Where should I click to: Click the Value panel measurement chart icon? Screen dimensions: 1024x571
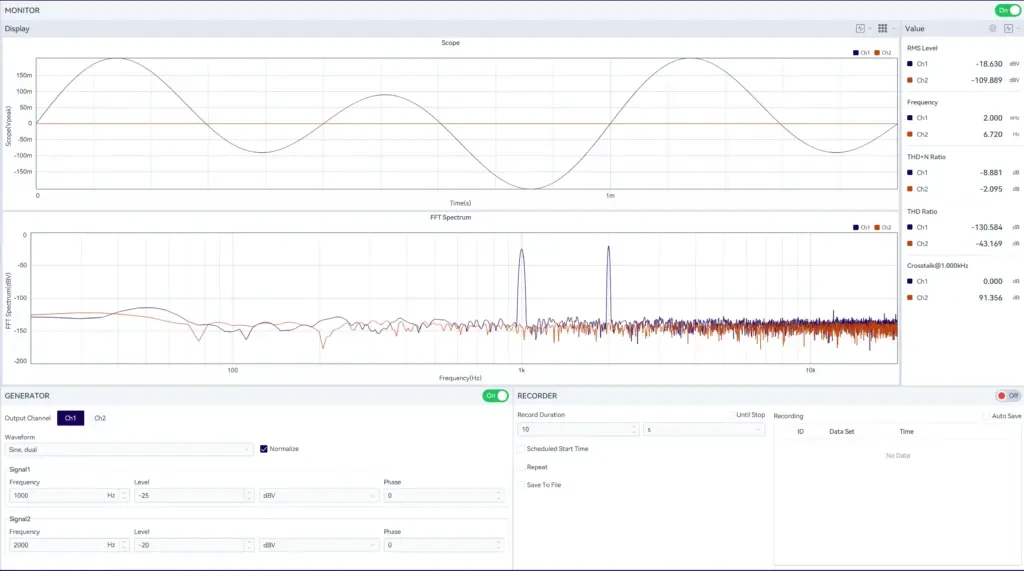(1008, 28)
